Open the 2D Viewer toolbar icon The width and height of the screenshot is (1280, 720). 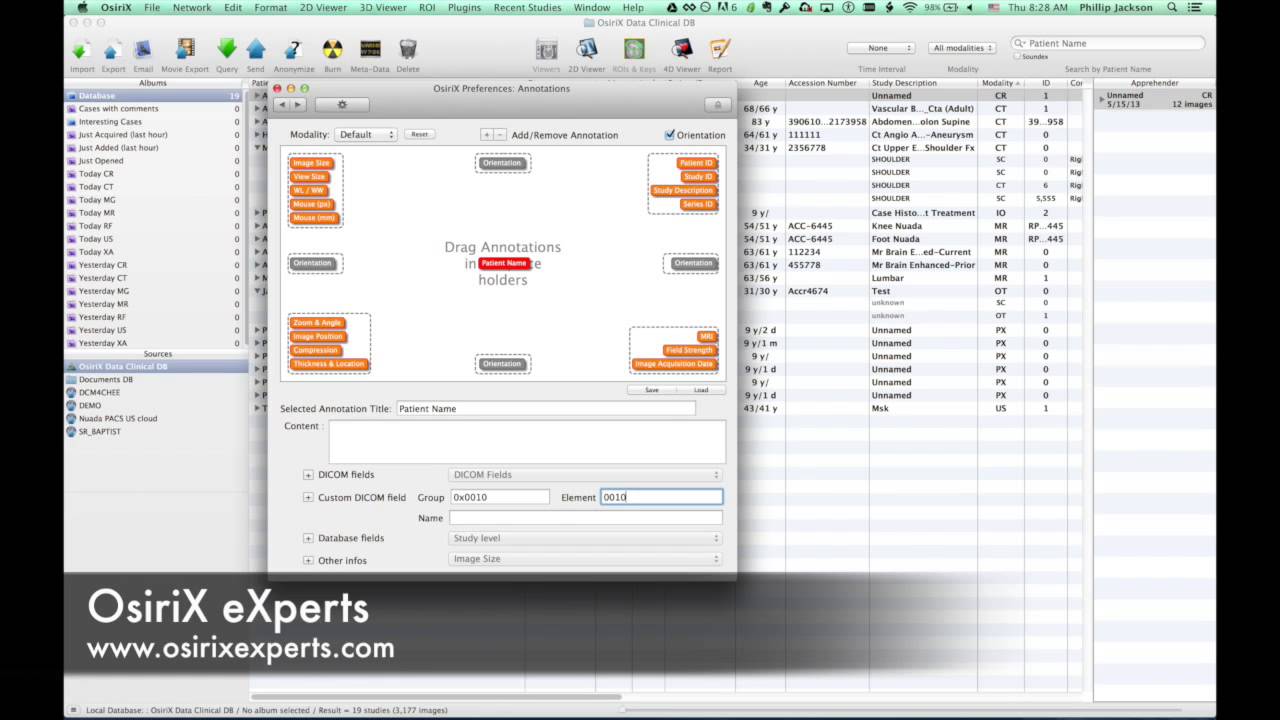587,50
